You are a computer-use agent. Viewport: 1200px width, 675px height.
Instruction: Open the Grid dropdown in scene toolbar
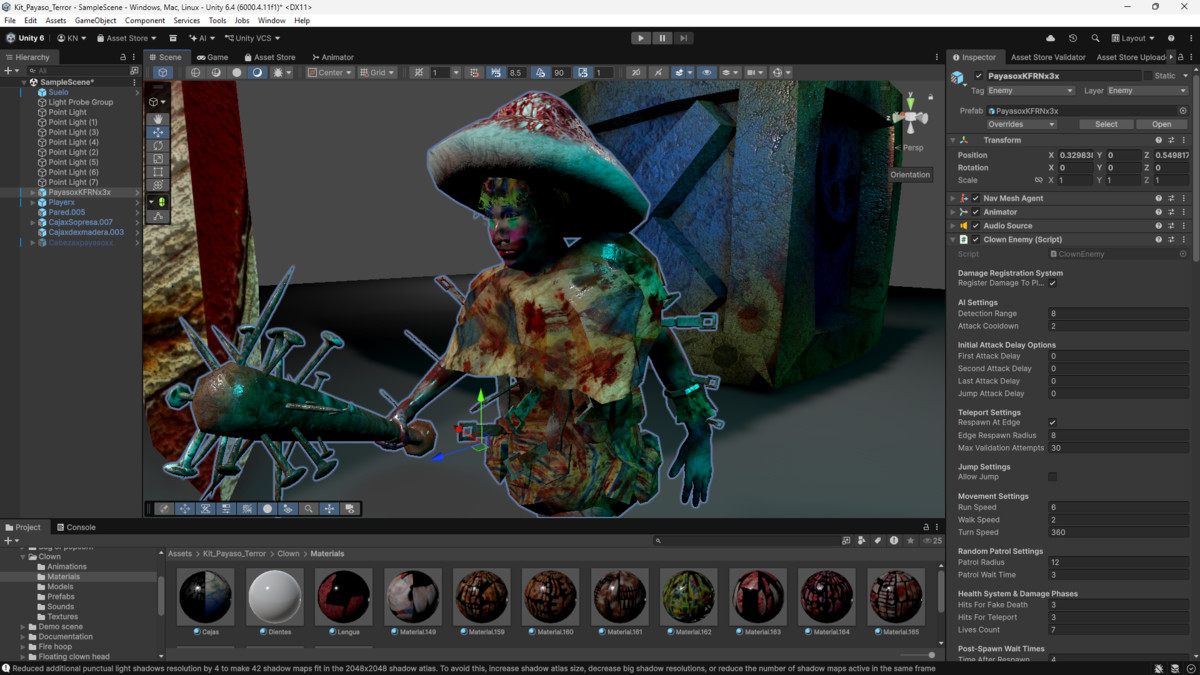point(377,72)
